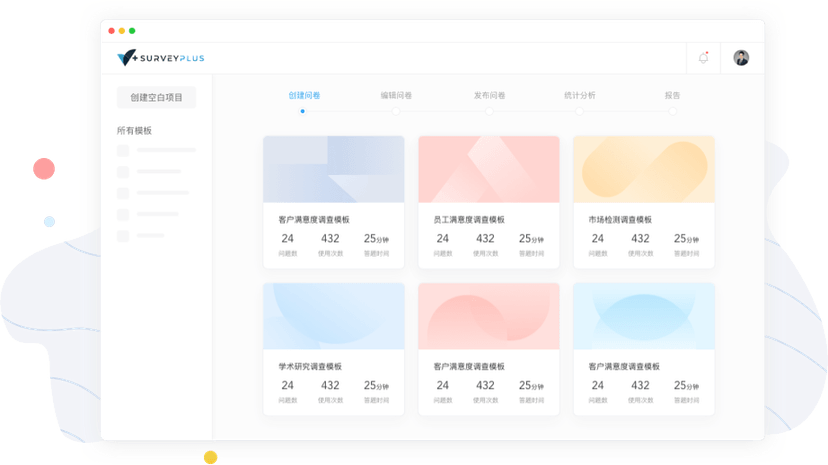Viewport: 828px width, 465px height.
Task: Open the light blue lens-shaped template thumbnail
Action: (x=644, y=316)
